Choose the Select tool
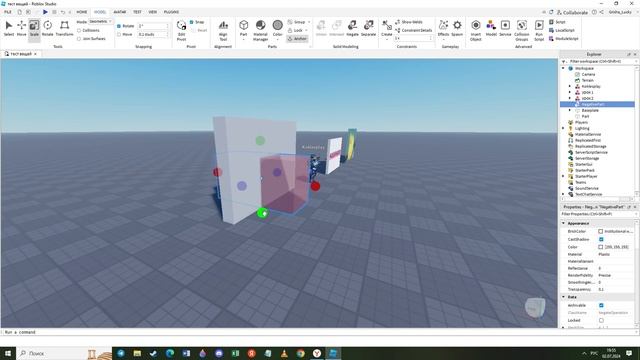The height and width of the screenshot is (360, 640). click(9, 28)
